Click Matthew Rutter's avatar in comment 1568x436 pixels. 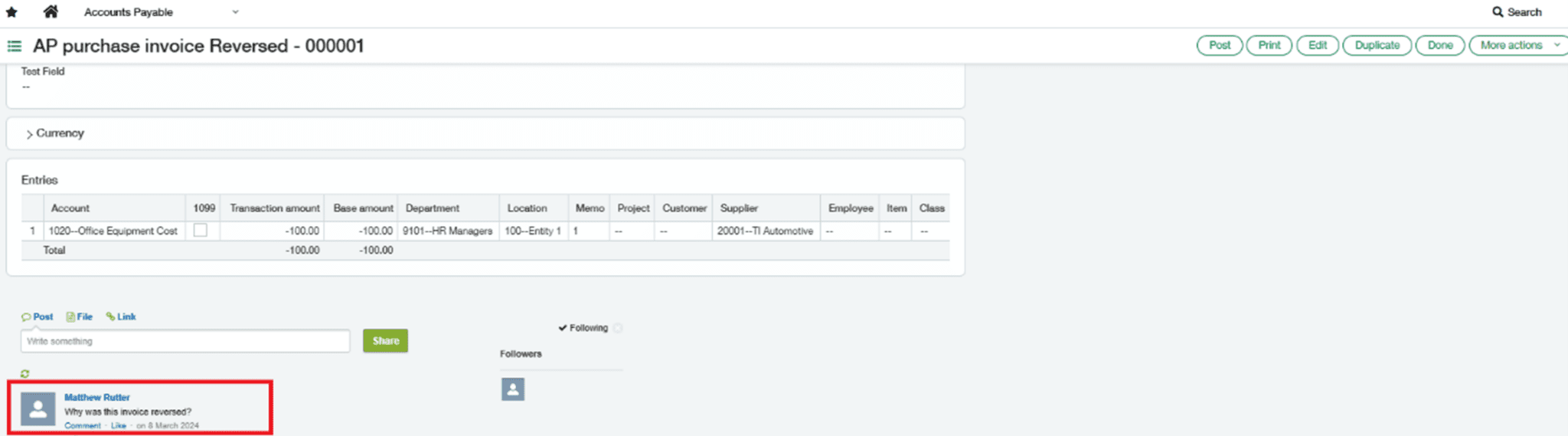pyautogui.click(x=38, y=409)
